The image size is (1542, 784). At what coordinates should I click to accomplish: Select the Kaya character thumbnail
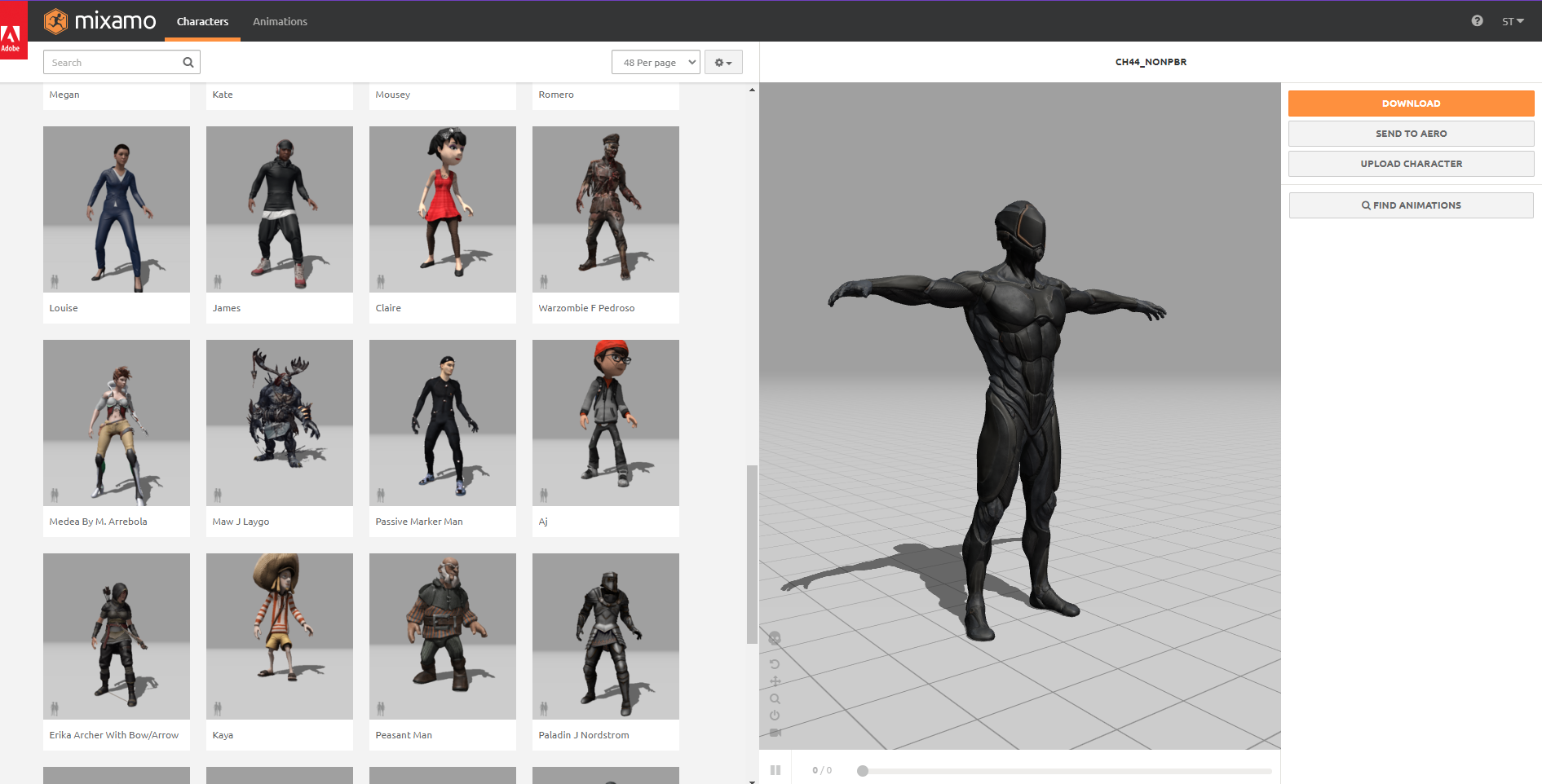click(280, 636)
